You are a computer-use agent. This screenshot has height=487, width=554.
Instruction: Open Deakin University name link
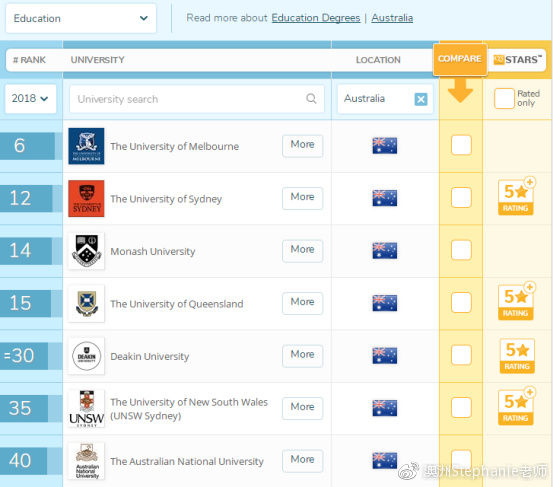click(x=149, y=356)
